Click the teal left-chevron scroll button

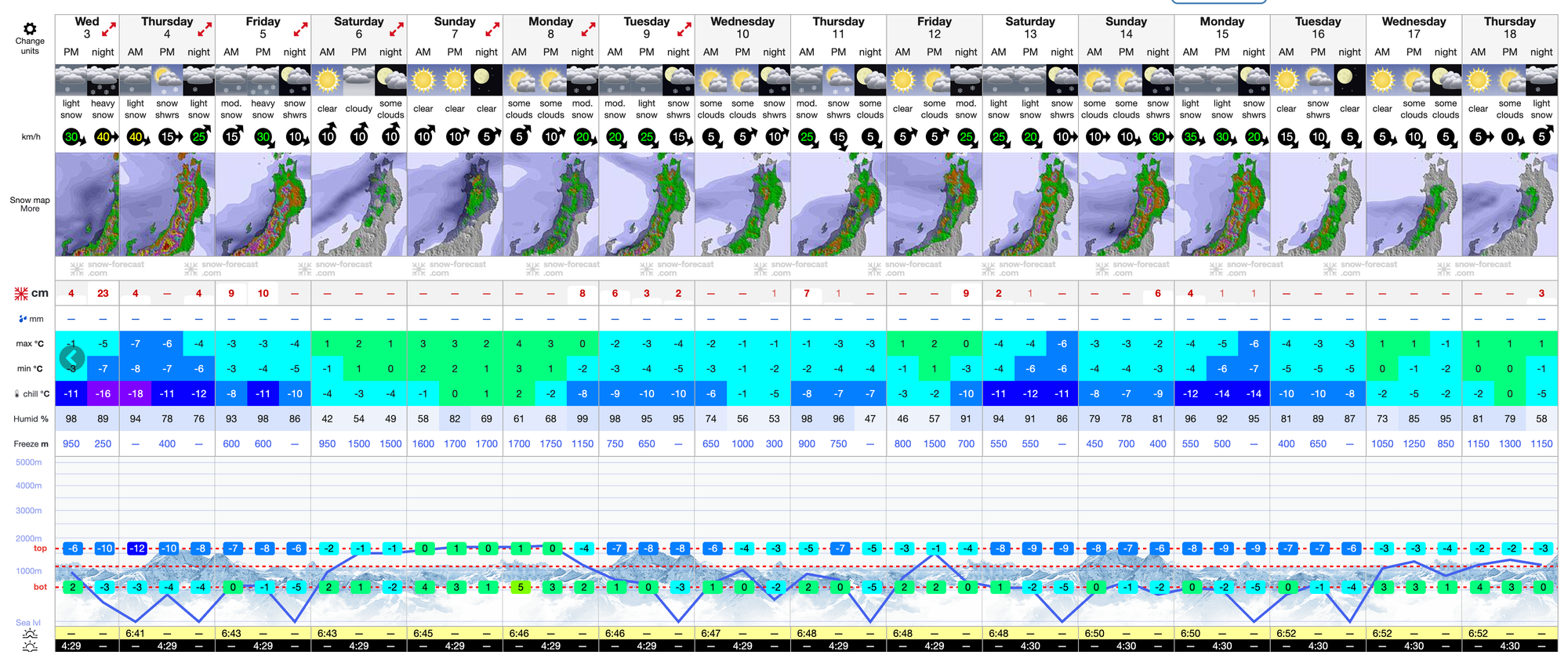coord(72,358)
